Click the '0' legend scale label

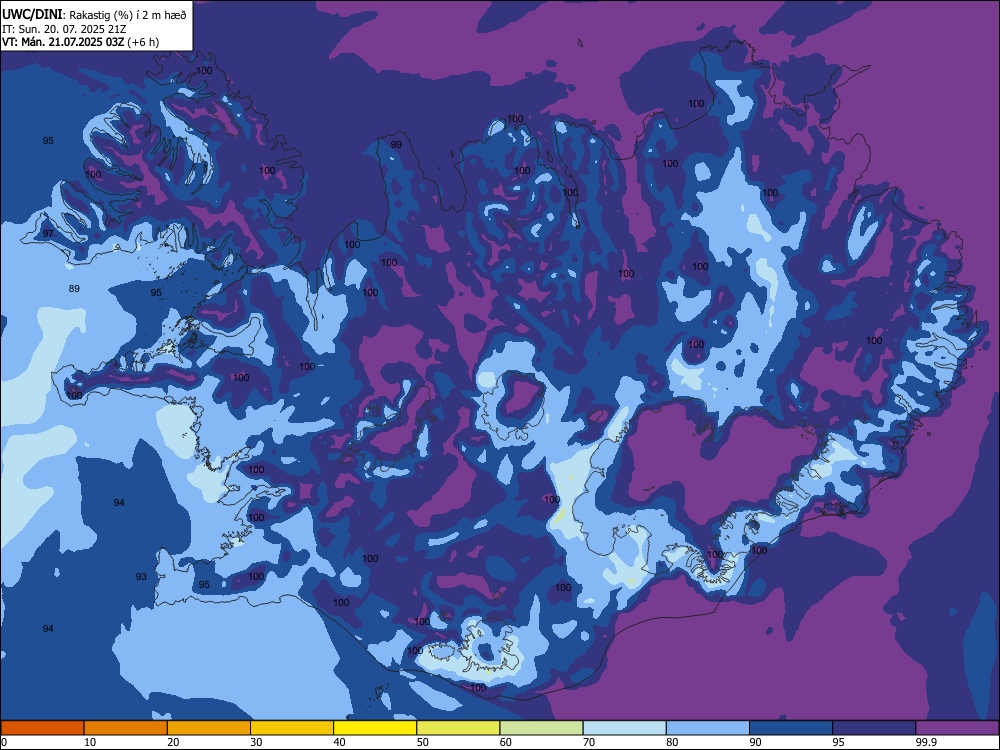coord(4,742)
